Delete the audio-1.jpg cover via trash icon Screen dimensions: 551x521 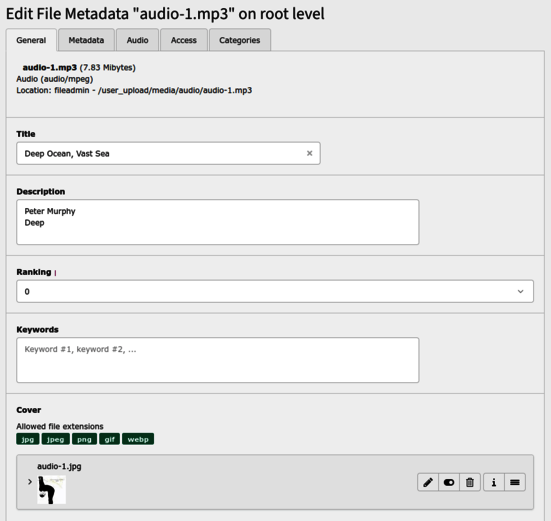[x=470, y=482]
